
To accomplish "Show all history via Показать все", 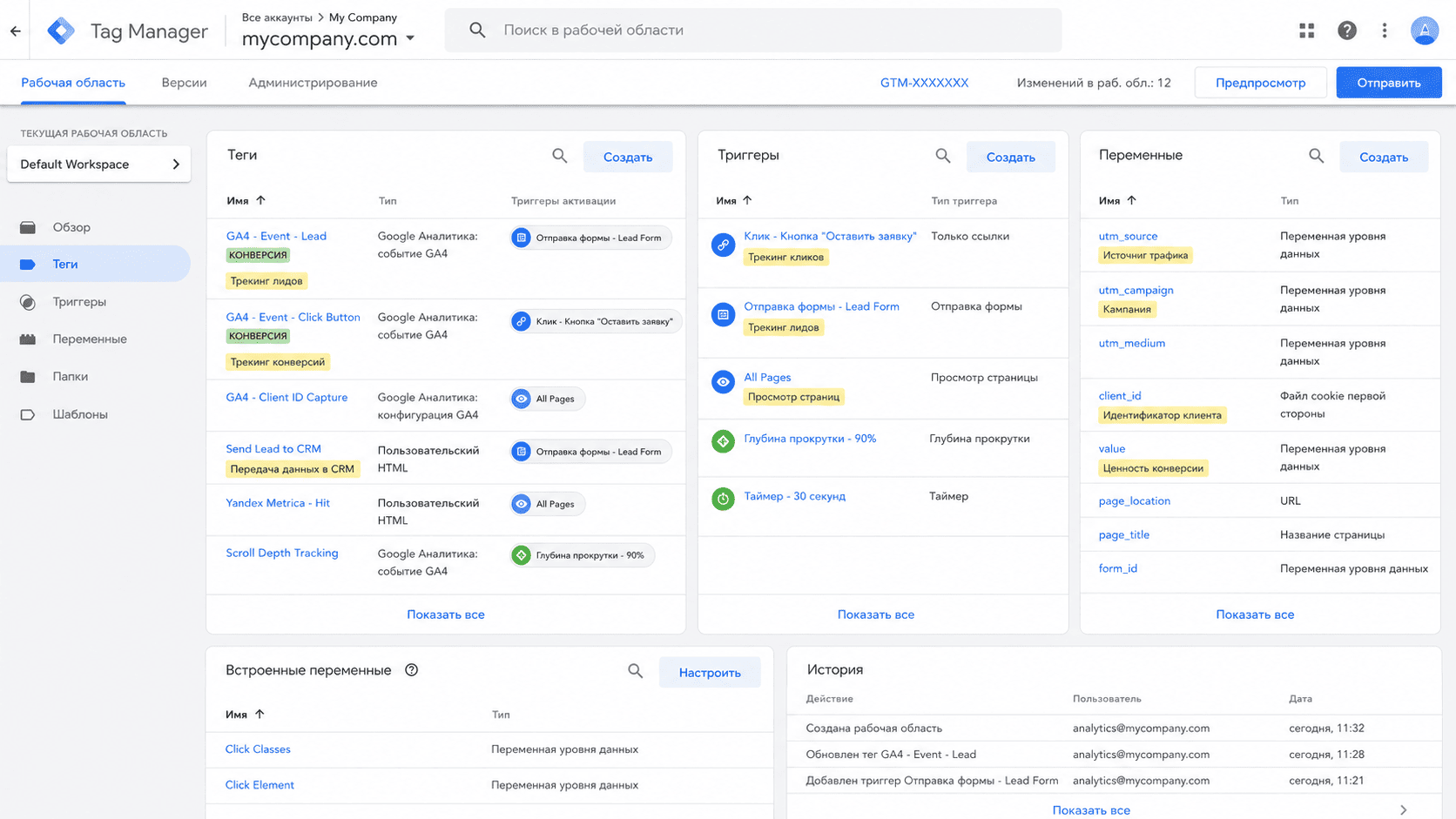I will coord(1091,810).
